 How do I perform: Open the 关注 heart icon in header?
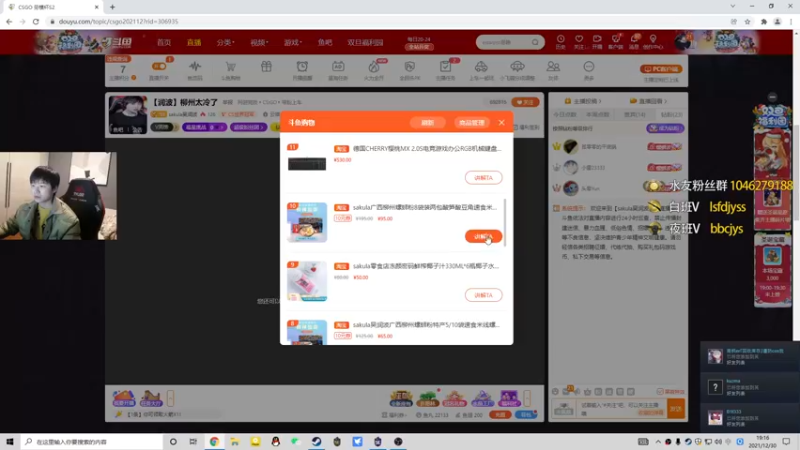tap(579, 42)
